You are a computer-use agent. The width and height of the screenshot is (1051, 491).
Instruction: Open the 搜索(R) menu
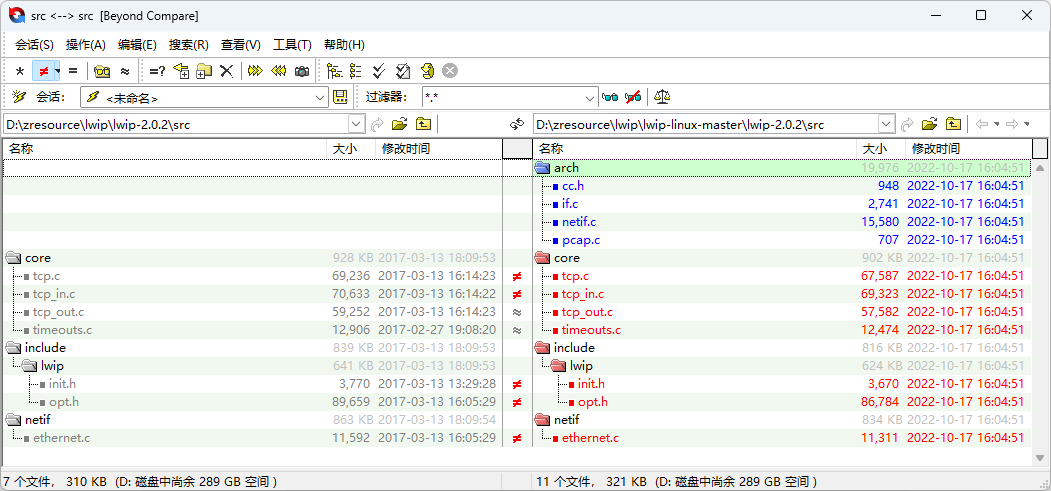(x=189, y=45)
